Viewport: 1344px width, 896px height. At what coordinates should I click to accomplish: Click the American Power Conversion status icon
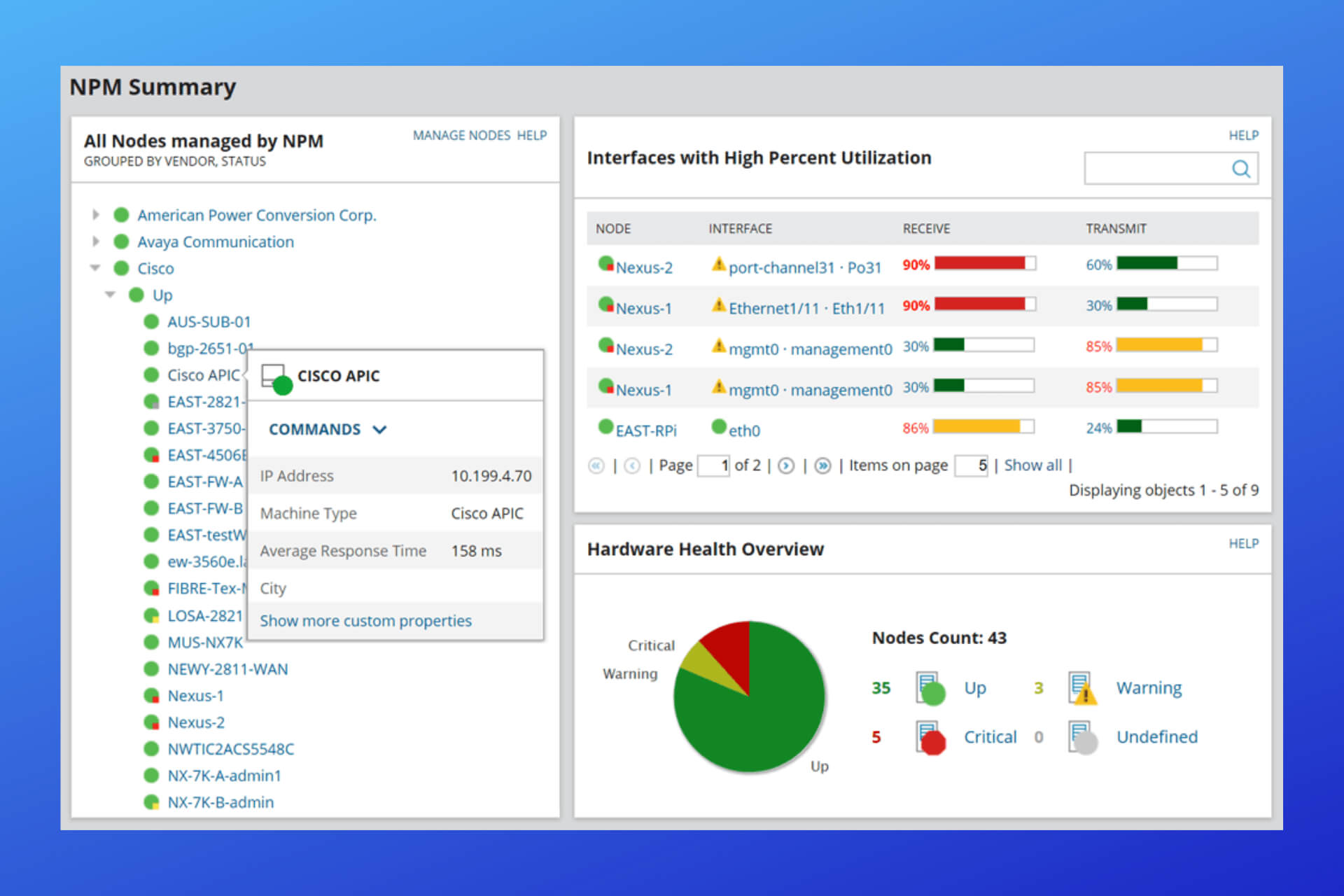tap(121, 214)
